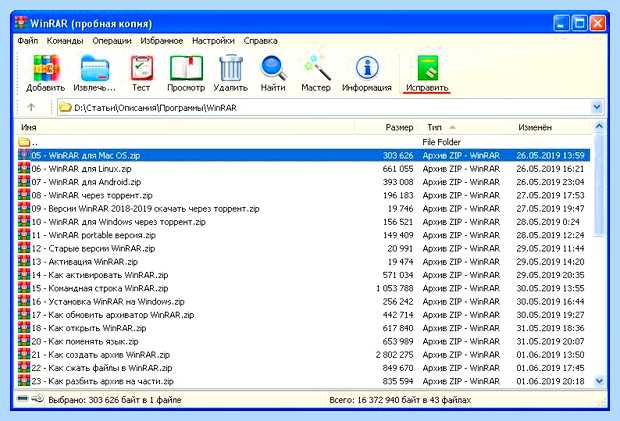Click the folder icon in the address bar

pyautogui.click(x=65, y=108)
